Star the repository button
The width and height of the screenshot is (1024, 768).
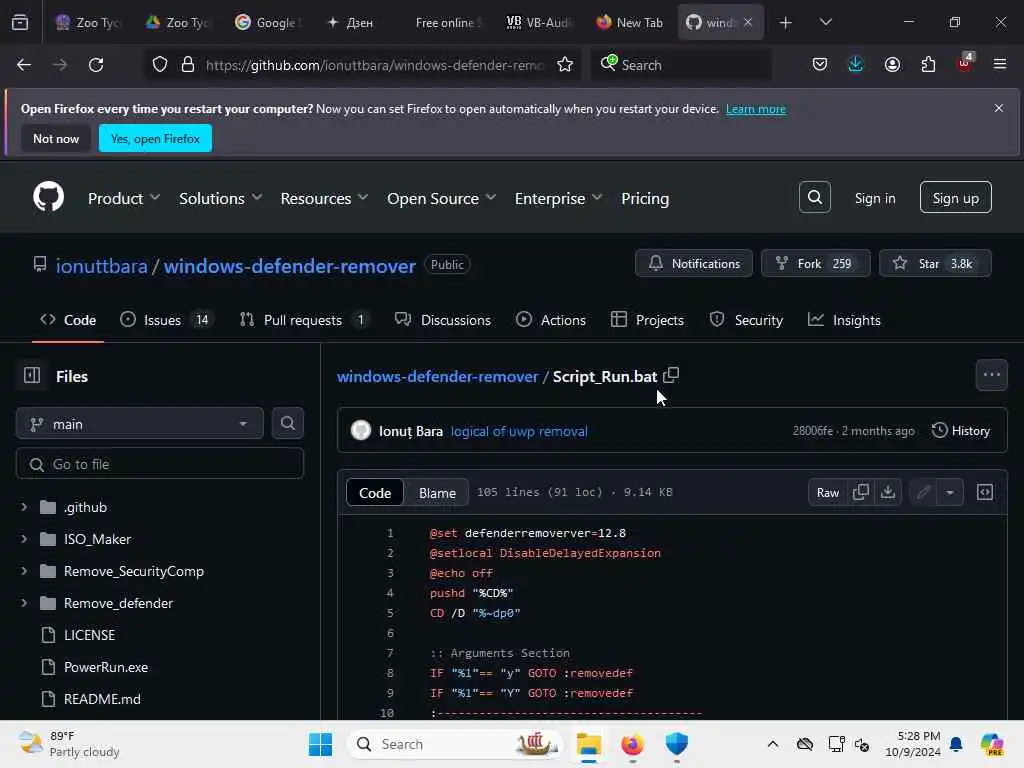[935, 263]
